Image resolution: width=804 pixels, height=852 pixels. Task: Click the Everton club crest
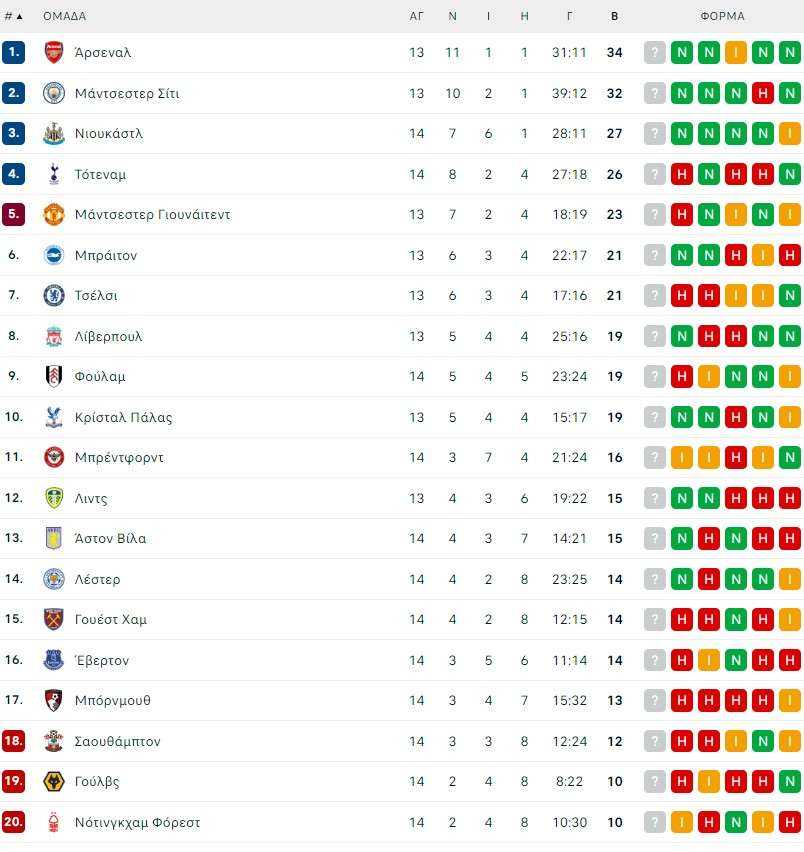point(54,660)
